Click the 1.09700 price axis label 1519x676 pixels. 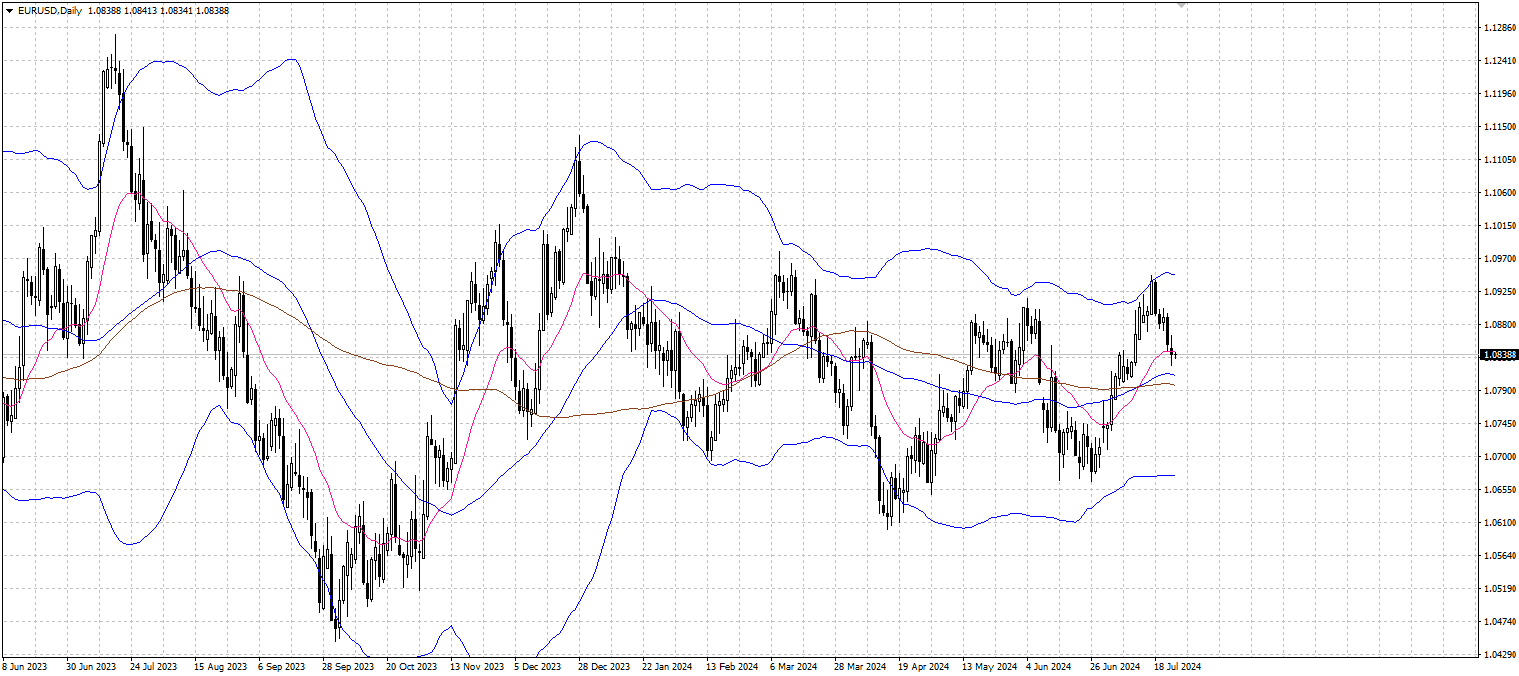click(x=1500, y=259)
